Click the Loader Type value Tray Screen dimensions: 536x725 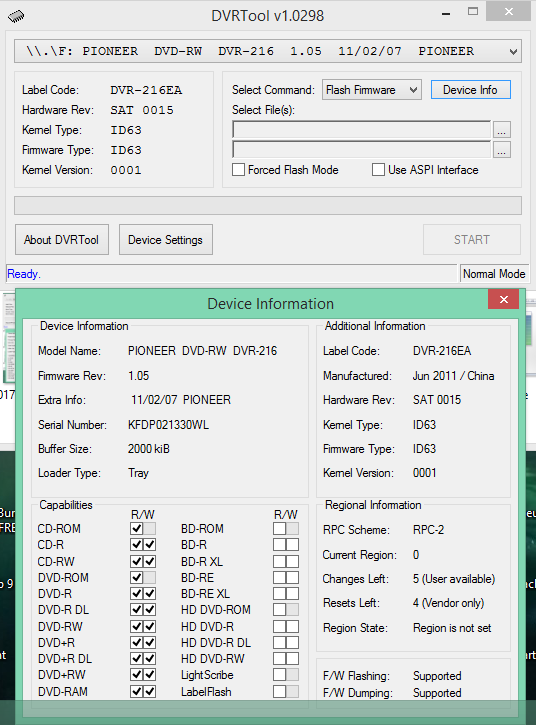pos(138,473)
